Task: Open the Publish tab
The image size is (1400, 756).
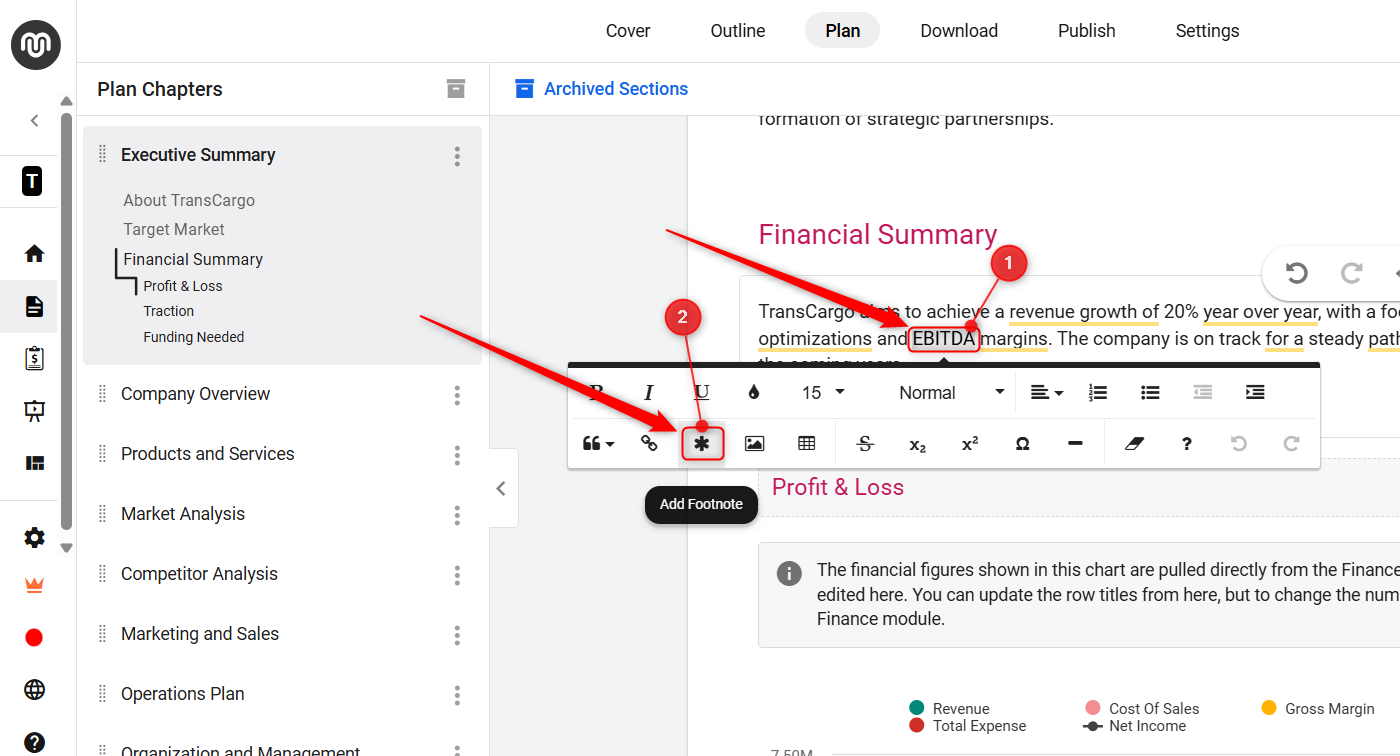Action: tap(1086, 31)
